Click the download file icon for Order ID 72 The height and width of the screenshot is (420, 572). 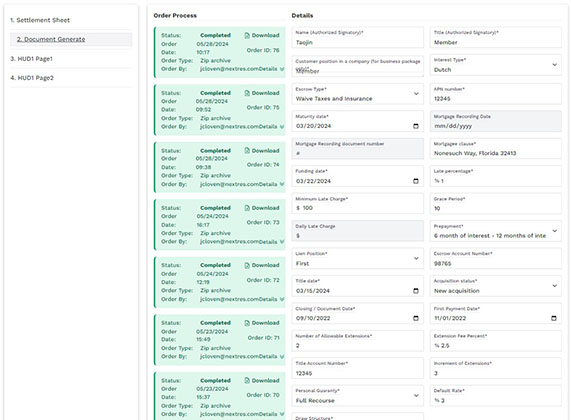click(x=247, y=265)
